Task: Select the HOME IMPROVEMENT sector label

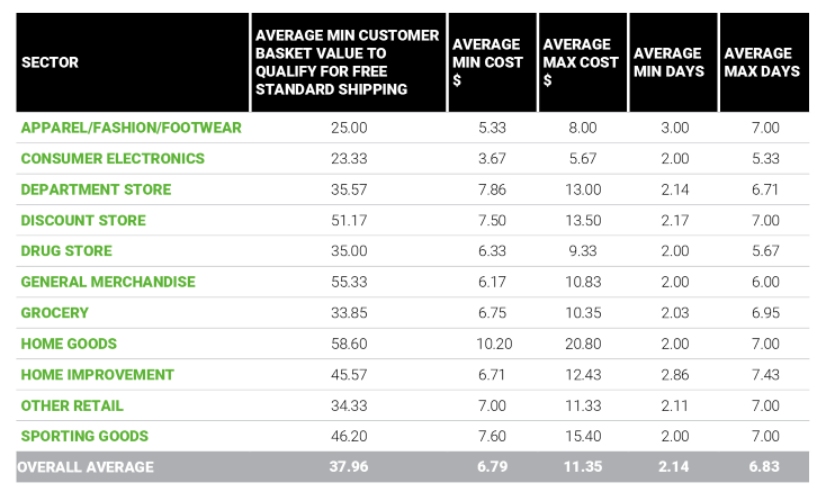Action: [97, 375]
